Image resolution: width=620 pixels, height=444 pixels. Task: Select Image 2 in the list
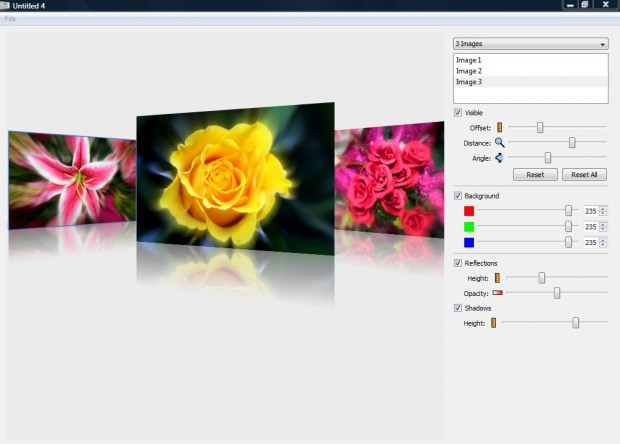pyautogui.click(x=469, y=71)
